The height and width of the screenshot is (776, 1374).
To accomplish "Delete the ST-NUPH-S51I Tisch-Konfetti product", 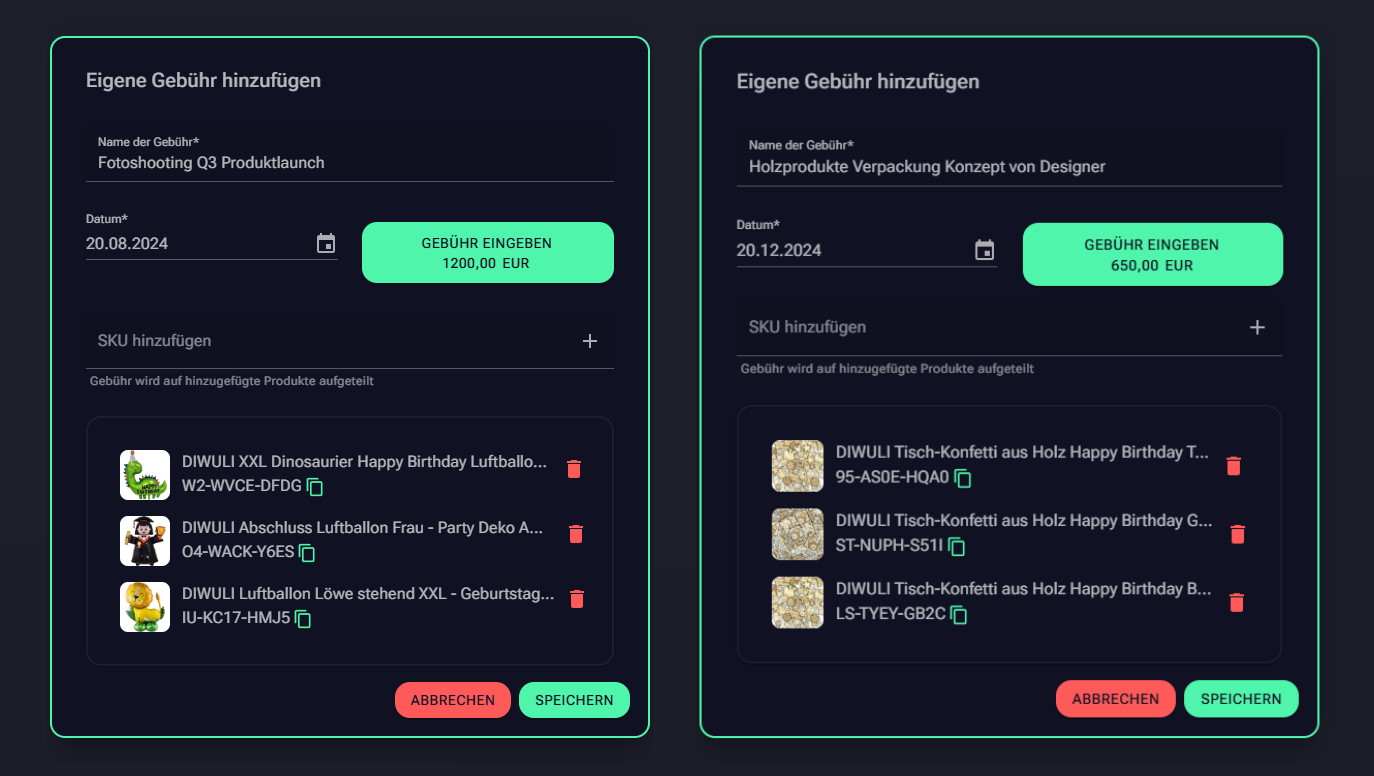I will pyautogui.click(x=1237, y=534).
